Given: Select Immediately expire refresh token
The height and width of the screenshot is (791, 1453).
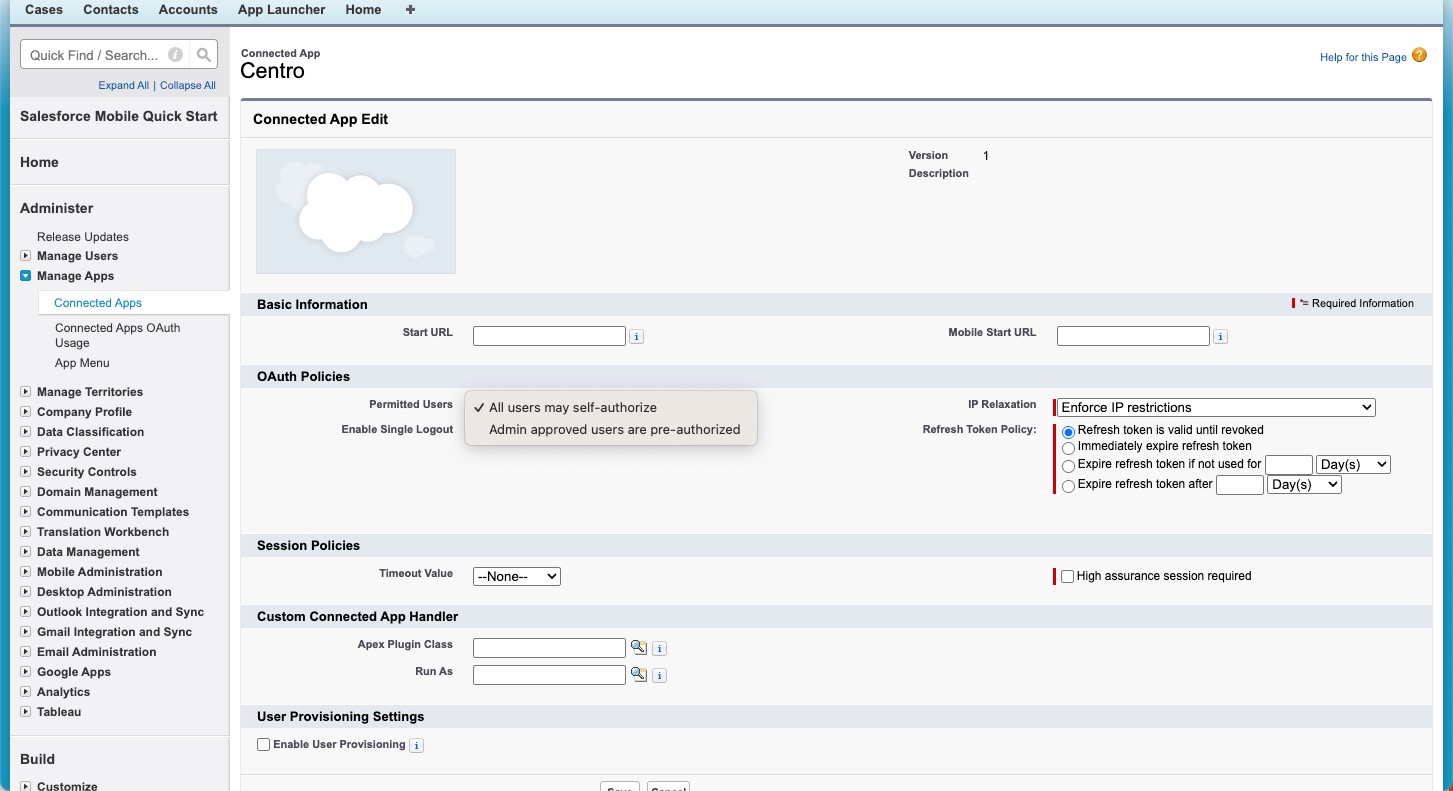Looking at the screenshot, I should (1068, 447).
